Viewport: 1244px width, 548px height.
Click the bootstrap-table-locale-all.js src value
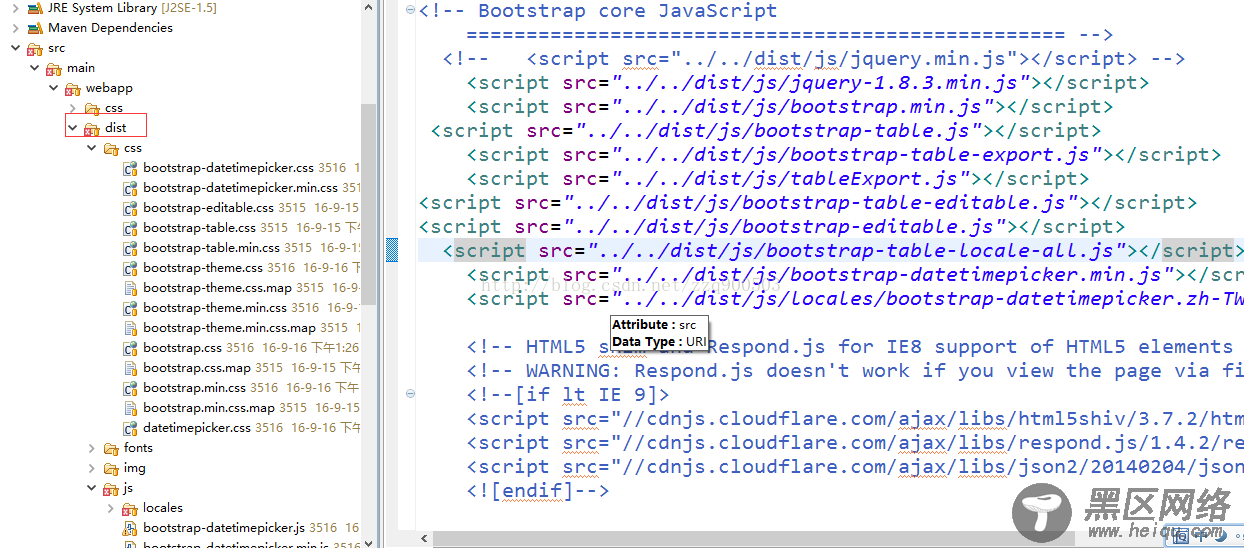point(857,251)
